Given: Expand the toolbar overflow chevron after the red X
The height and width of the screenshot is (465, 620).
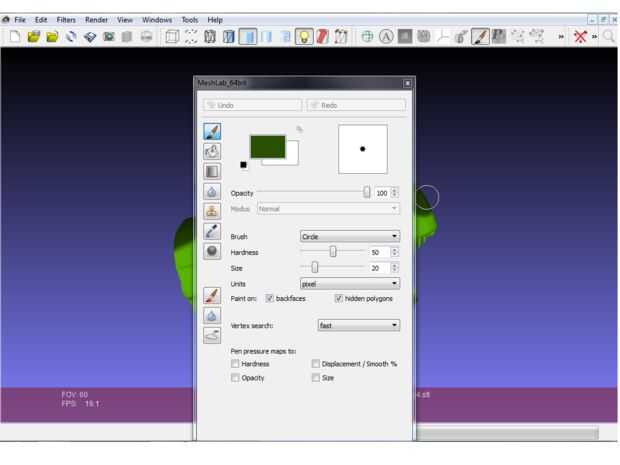Looking at the screenshot, I should pyautogui.click(x=594, y=37).
